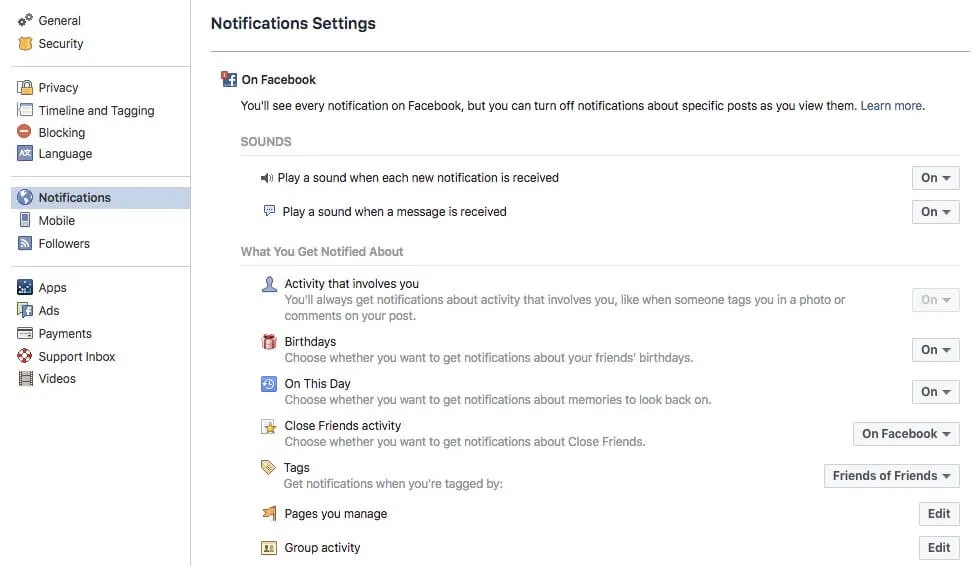Click the Support Inbox lifebuoy icon

[25, 357]
